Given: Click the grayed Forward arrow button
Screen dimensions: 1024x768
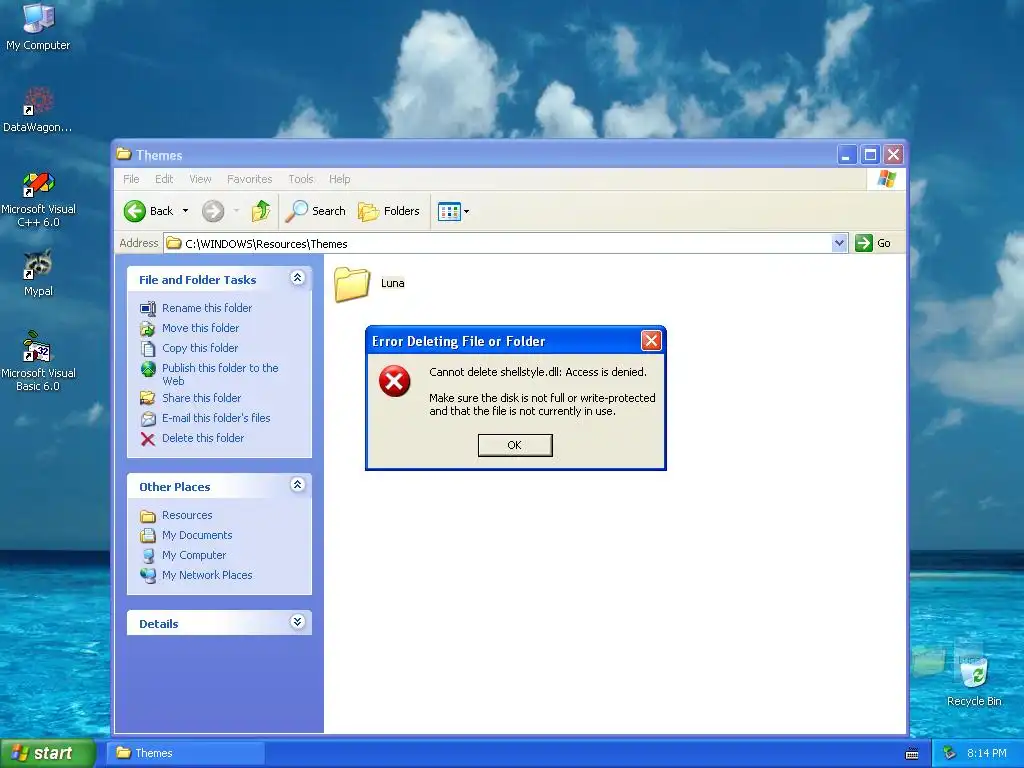Looking at the screenshot, I should click(213, 211).
